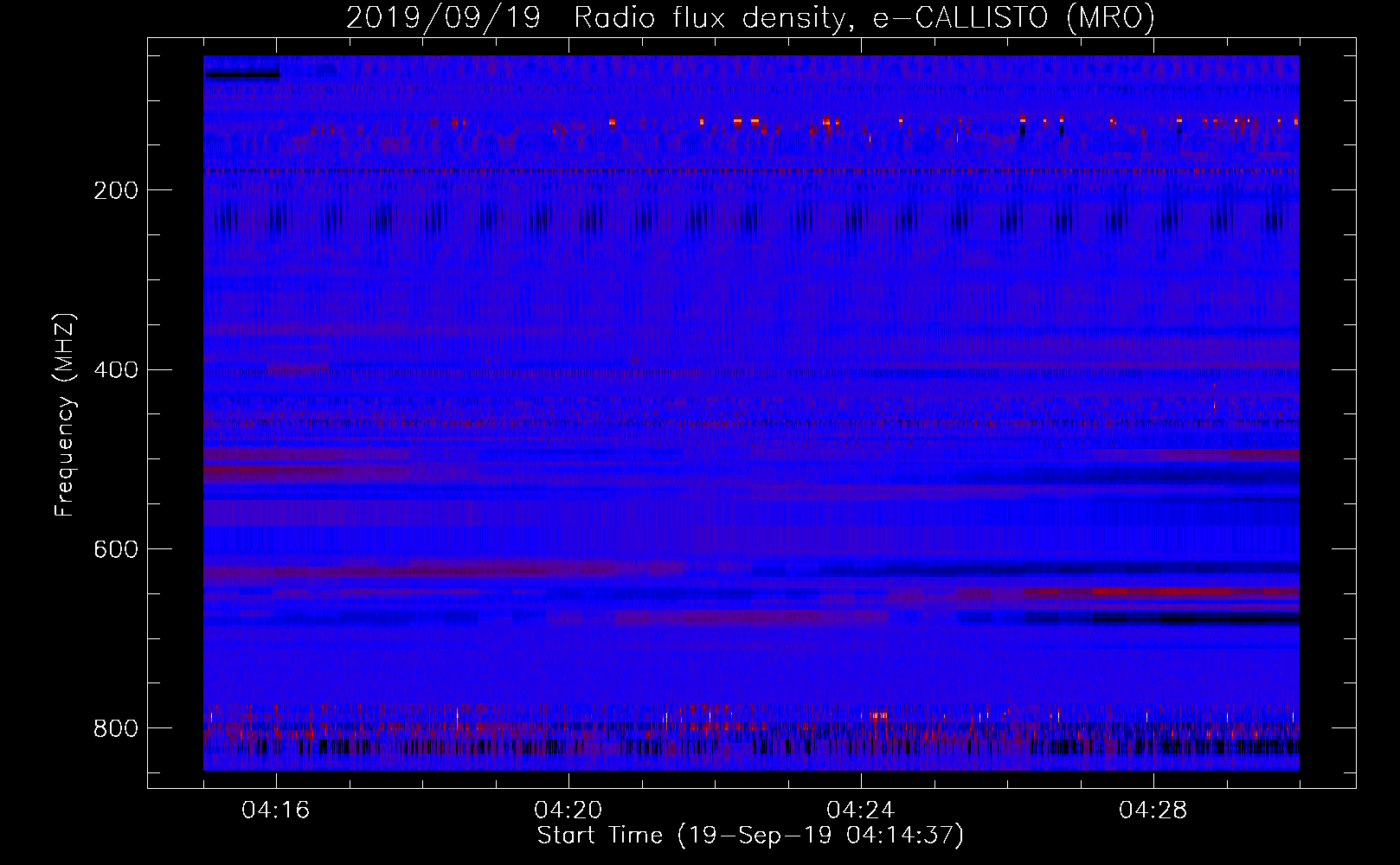1400x865 pixels.
Task: Click the plot title '2019/09/19 Radio flux density'
Action: click(595, 17)
